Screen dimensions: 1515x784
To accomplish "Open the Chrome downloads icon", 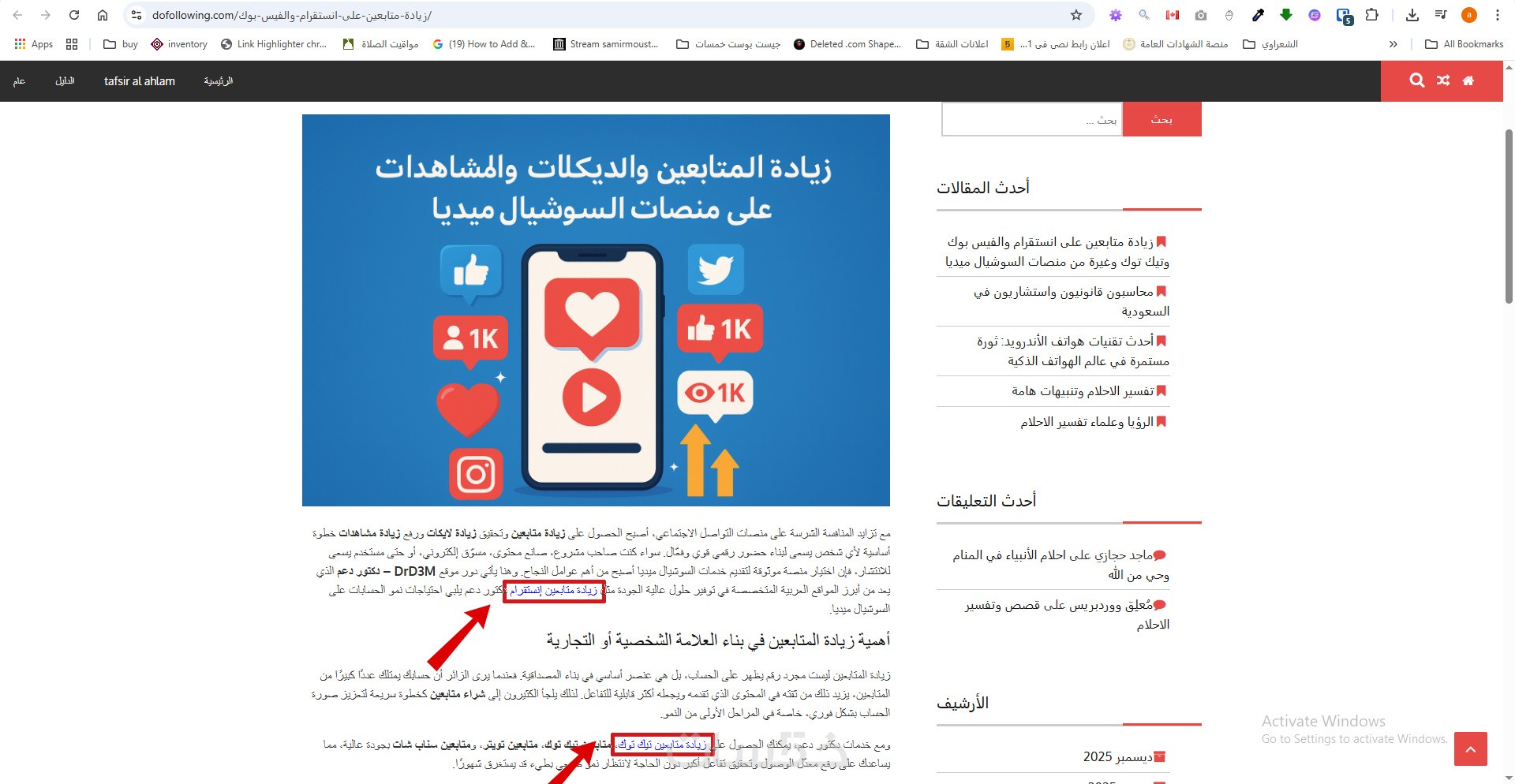I will coord(1412,15).
